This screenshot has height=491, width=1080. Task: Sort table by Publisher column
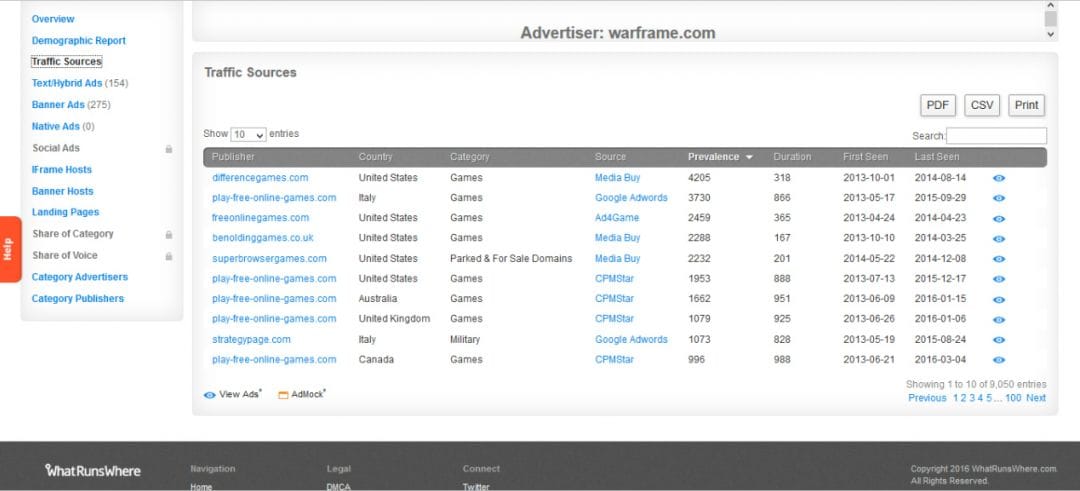pos(233,157)
